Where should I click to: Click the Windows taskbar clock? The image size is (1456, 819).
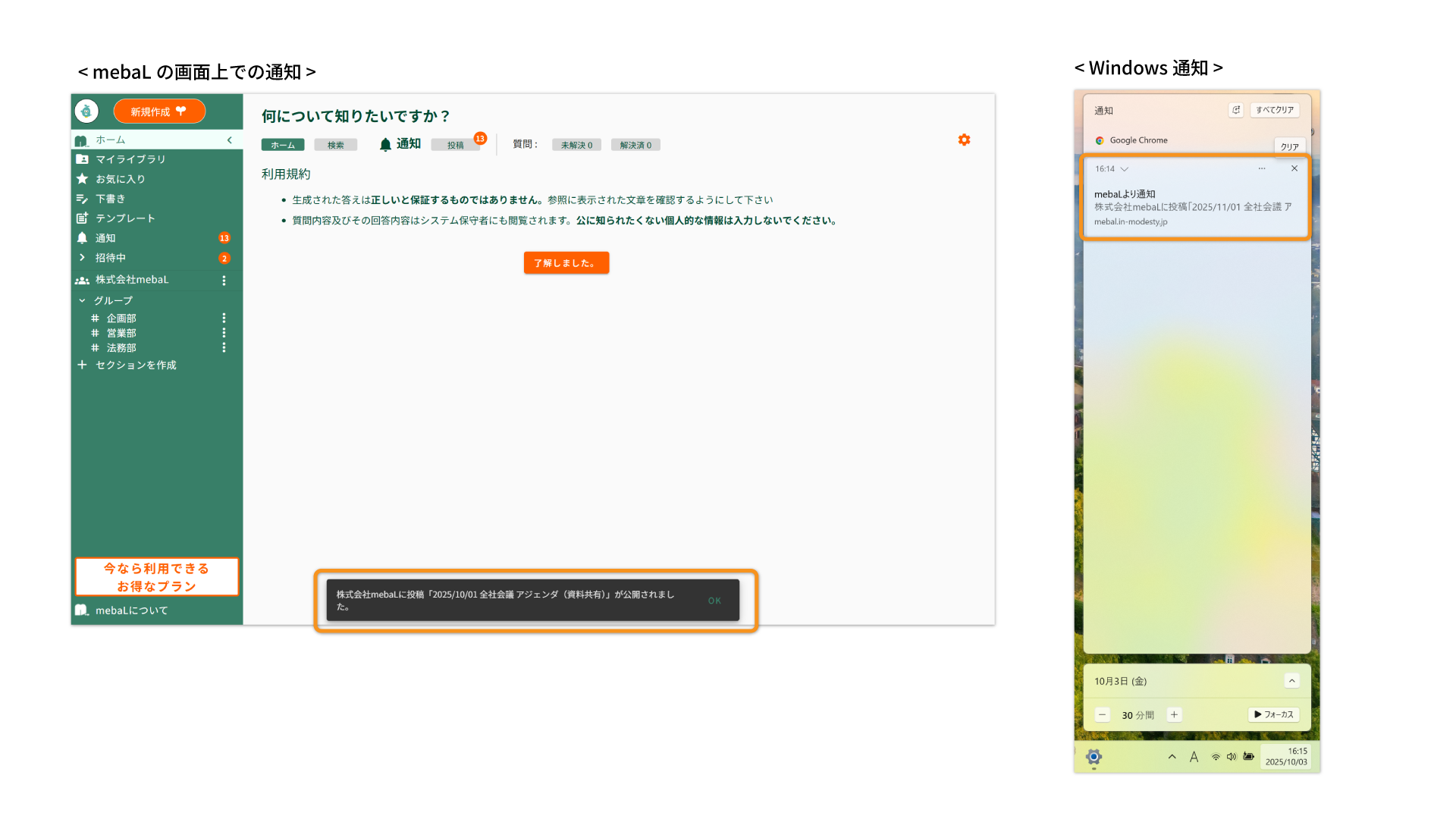click(x=1287, y=757)
